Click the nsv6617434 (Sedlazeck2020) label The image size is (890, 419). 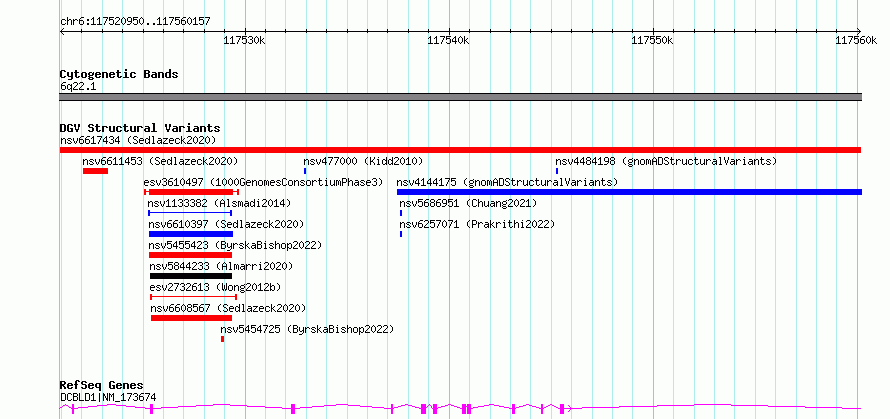138,140
